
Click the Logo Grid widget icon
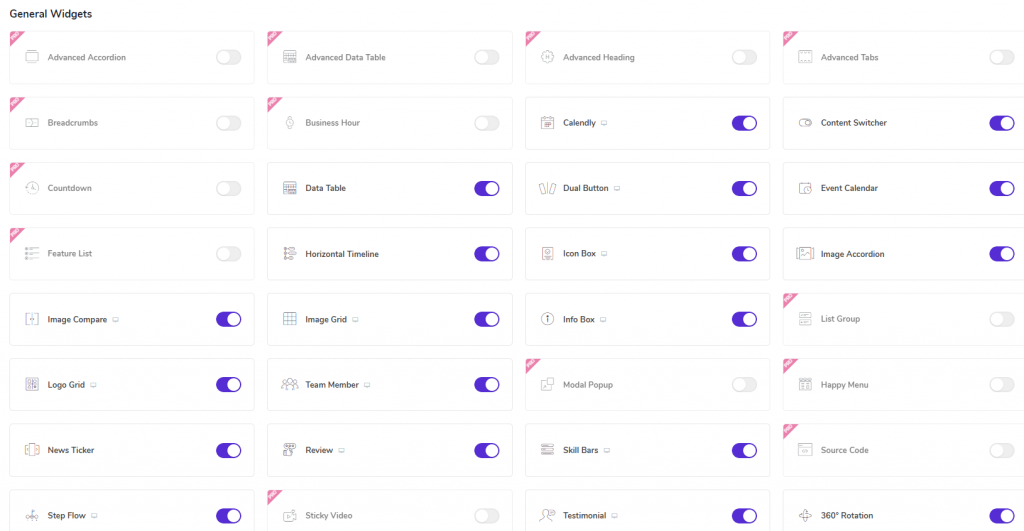tap(32, 385)
